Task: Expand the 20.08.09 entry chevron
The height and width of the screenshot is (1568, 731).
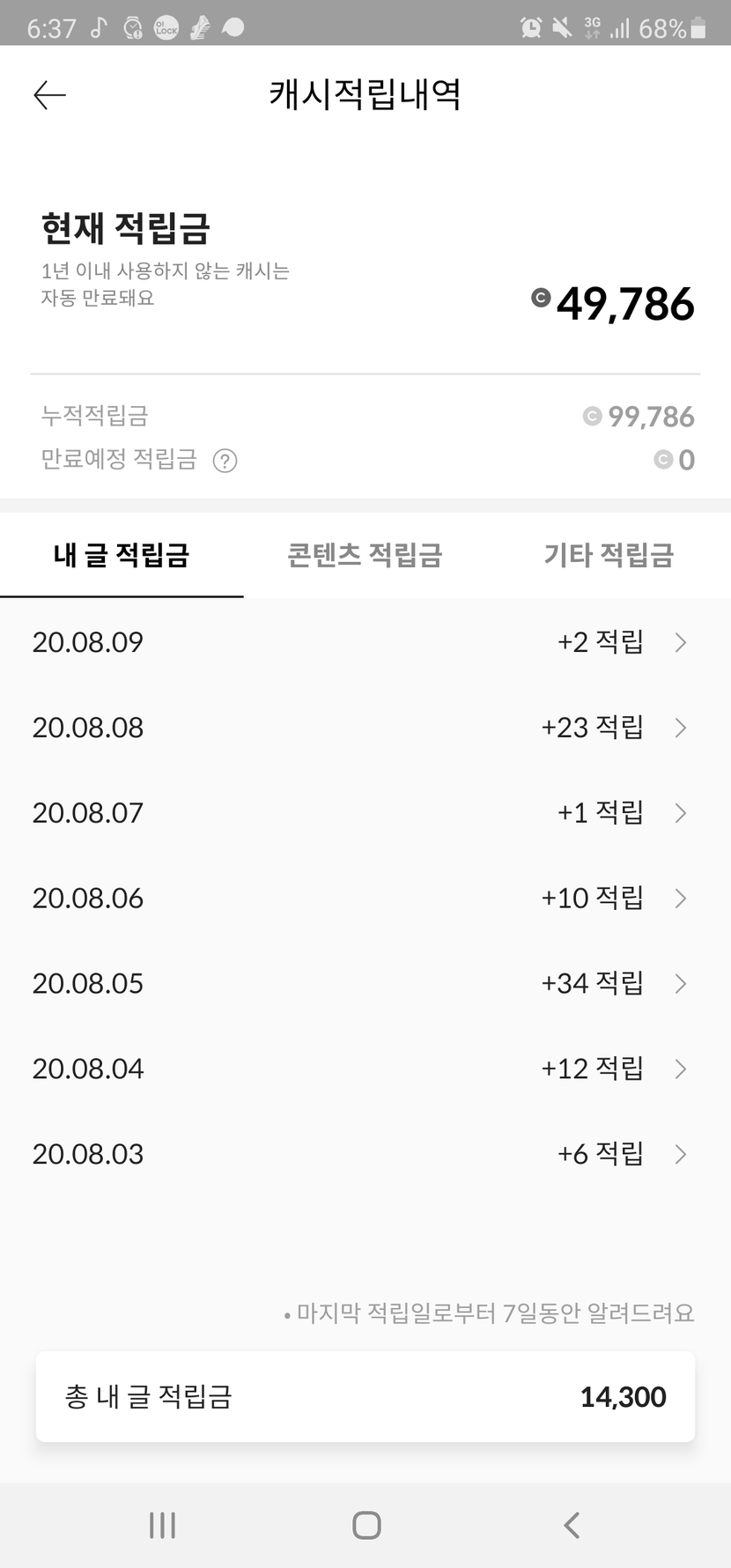Action: coord(680,642)
